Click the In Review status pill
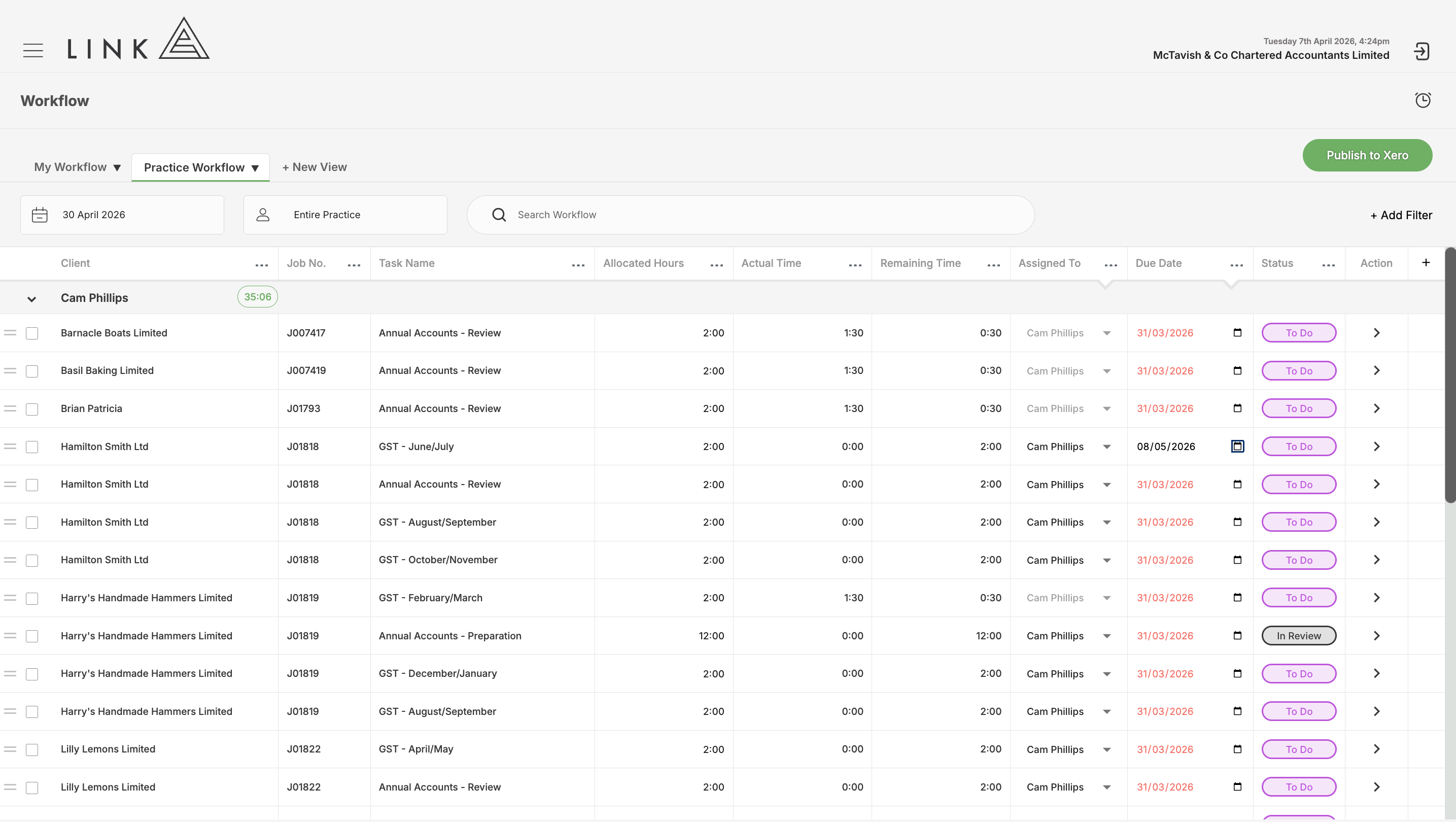The height and width of the screenshot is (822, 1456). [x=1299, y=635]
